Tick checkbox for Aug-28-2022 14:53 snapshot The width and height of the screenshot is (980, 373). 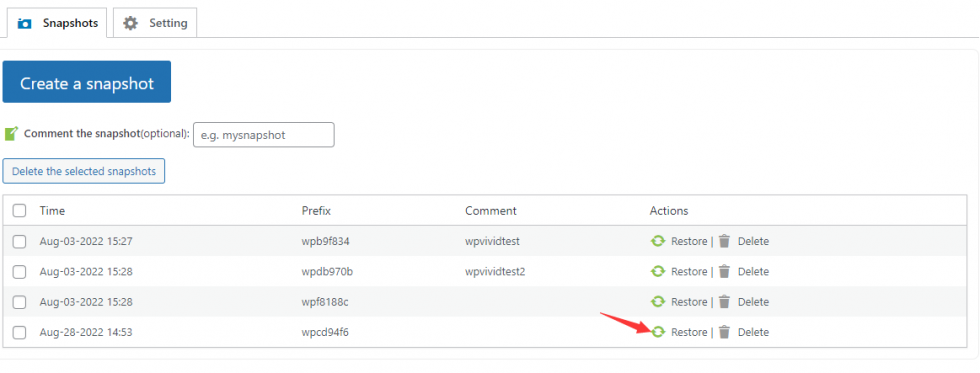click(19, 332)
